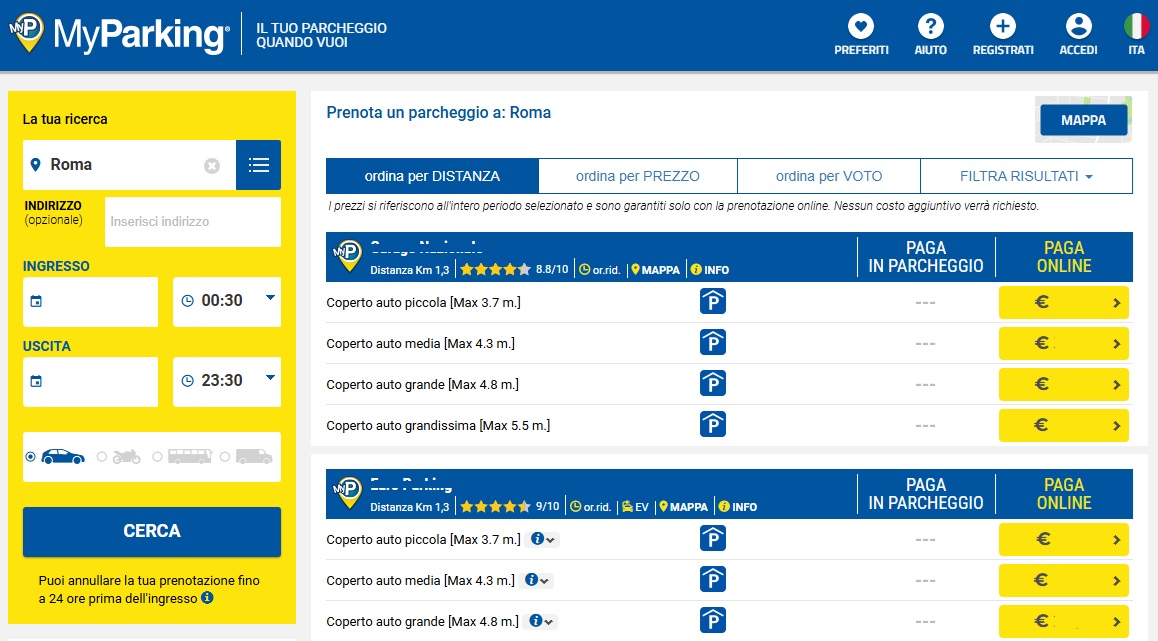The height and width of the screenshot is (641, 1158).
Task: Open the Aiuto help icon
Action: [x=931, y=27]
